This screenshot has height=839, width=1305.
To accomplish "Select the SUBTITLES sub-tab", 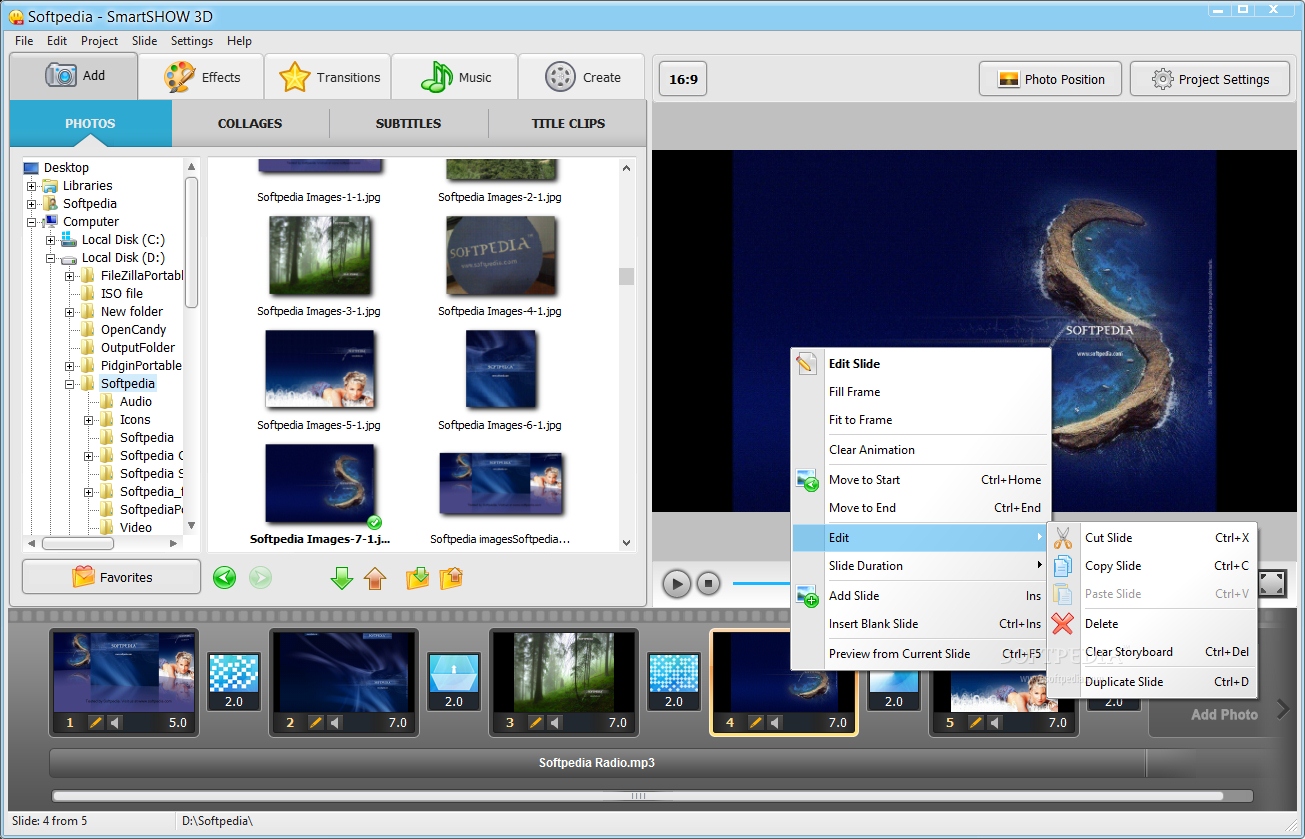I will point(408,124).
